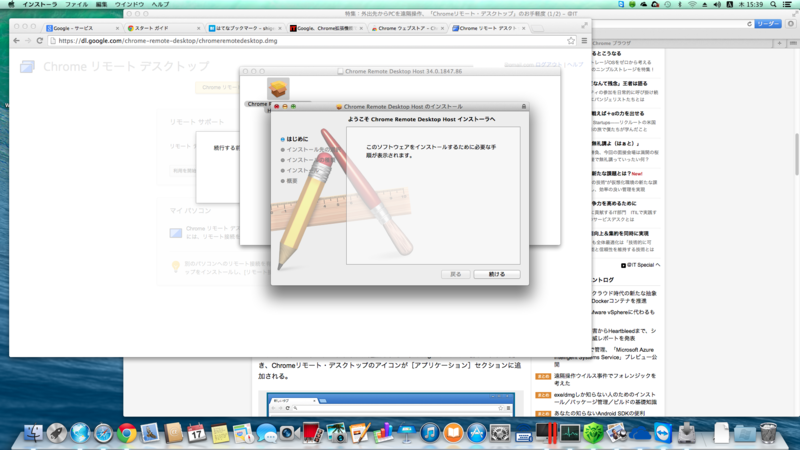The image size is (800, 450).
Task: Click the clock showing 木 15:39
Action: tap(751, 4)
